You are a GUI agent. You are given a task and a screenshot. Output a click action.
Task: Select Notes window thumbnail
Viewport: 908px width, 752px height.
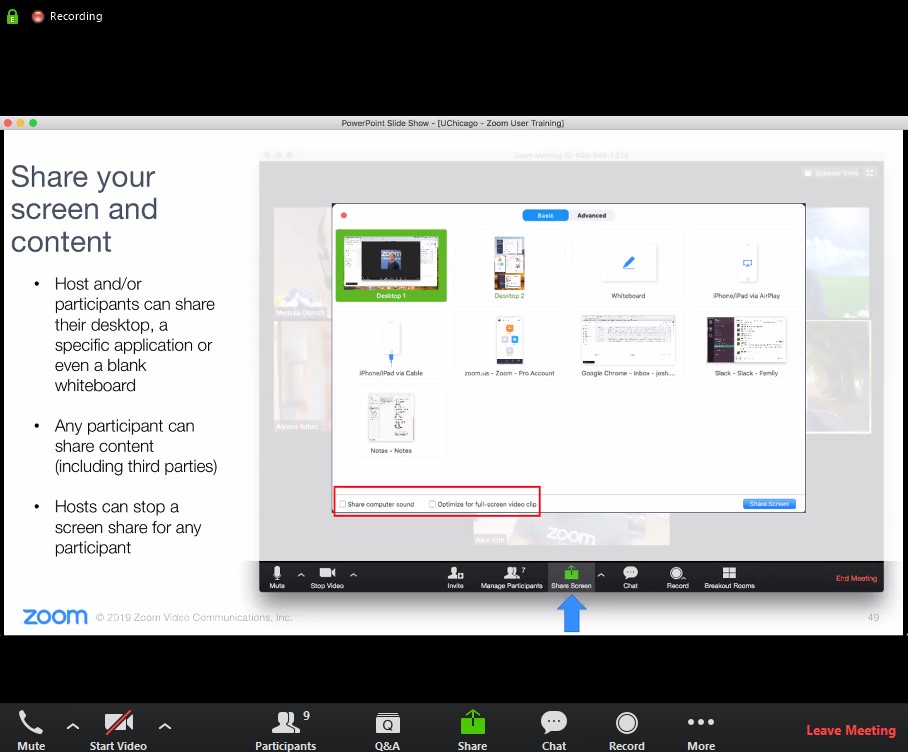click(391, 422)
